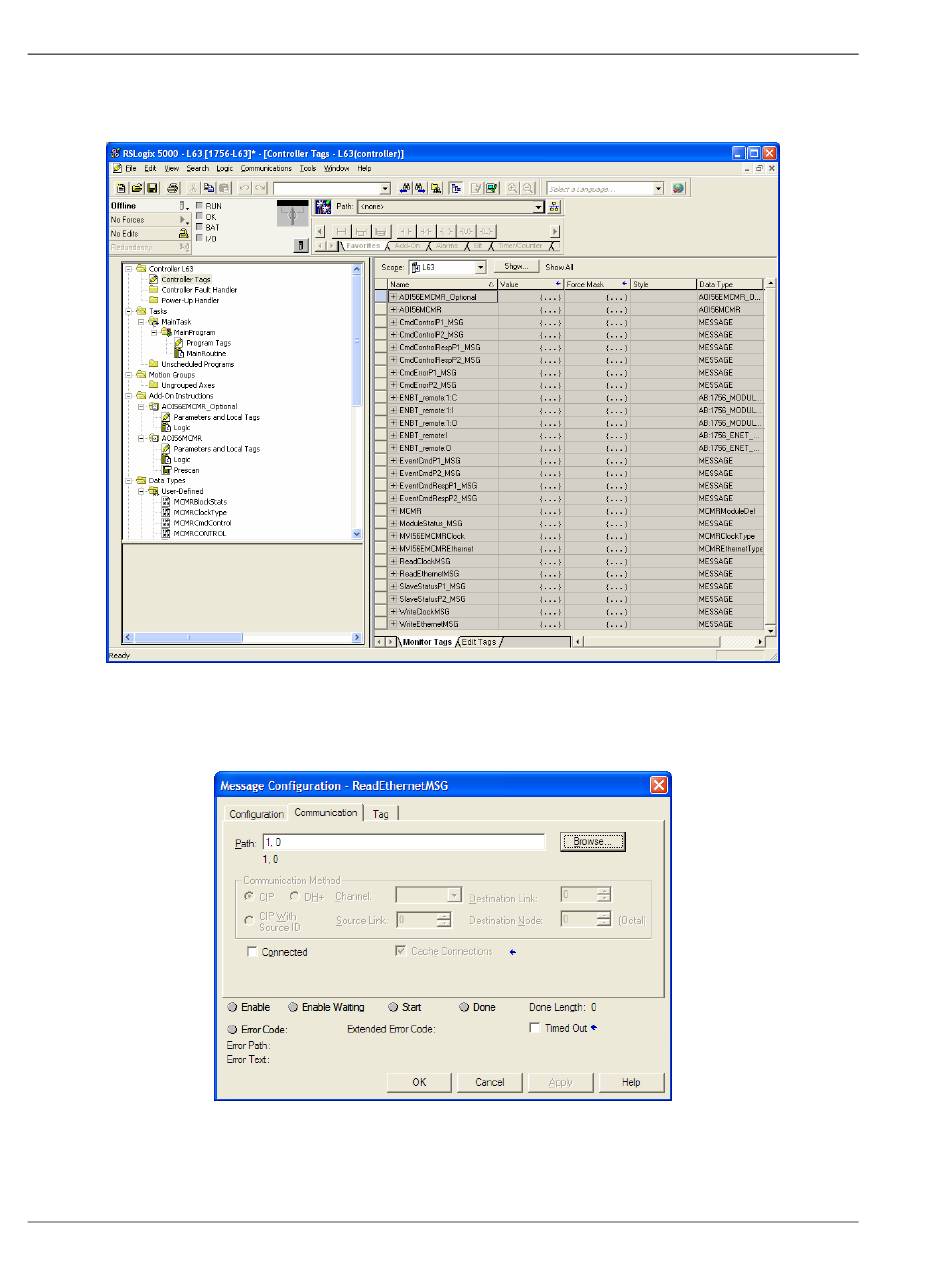Open the Logic menu
This screenshot has height=1267, width=950.
pyautogui.click(x=225, y=169)
